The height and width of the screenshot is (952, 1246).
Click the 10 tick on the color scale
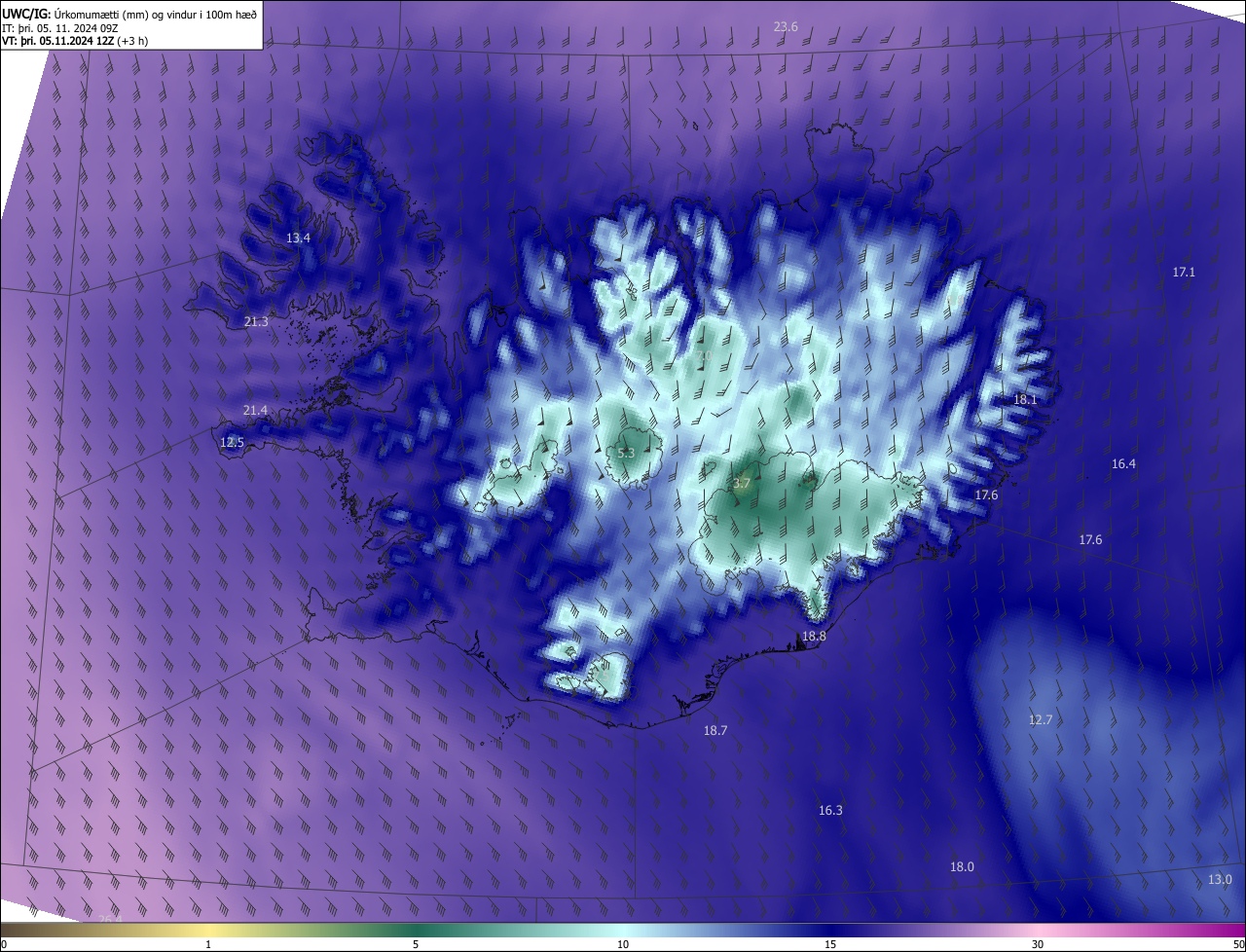(623, 945)
